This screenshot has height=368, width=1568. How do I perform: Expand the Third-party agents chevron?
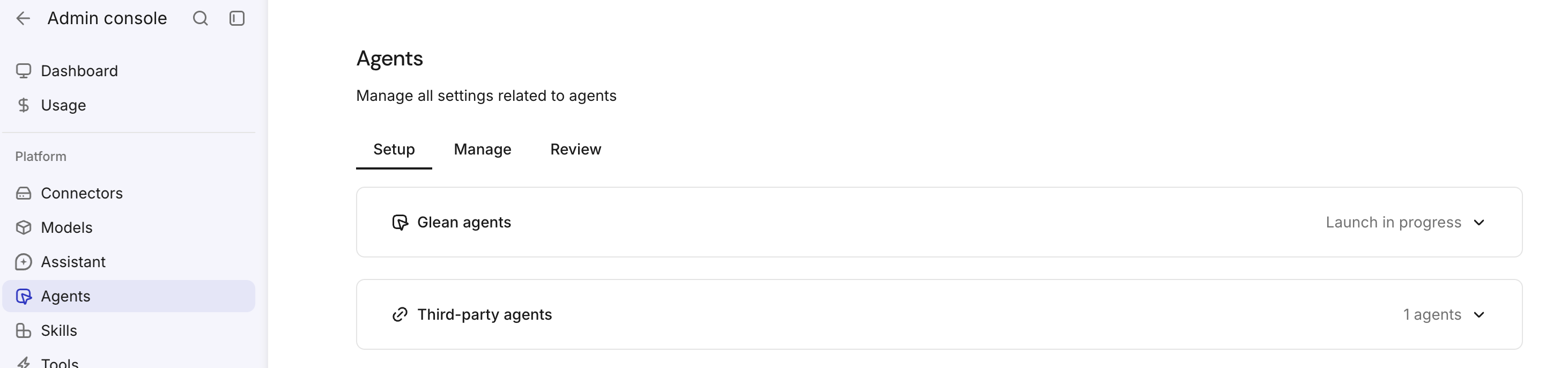point(1479,314)
